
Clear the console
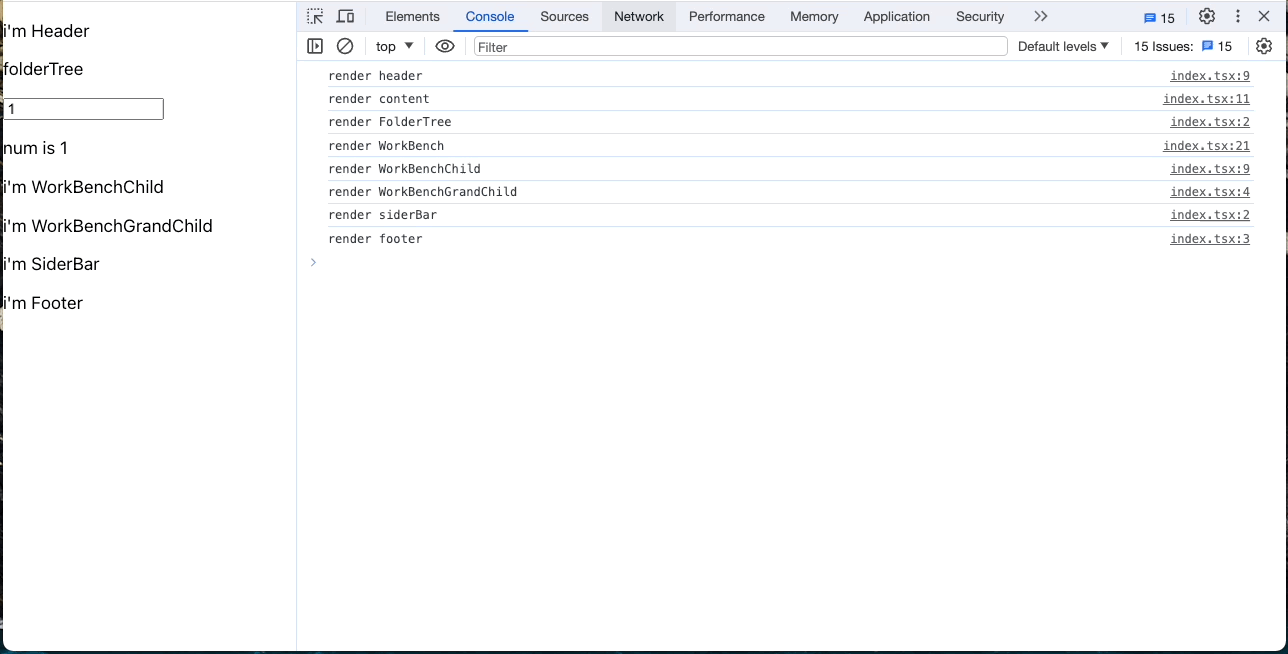coord(345,46)
